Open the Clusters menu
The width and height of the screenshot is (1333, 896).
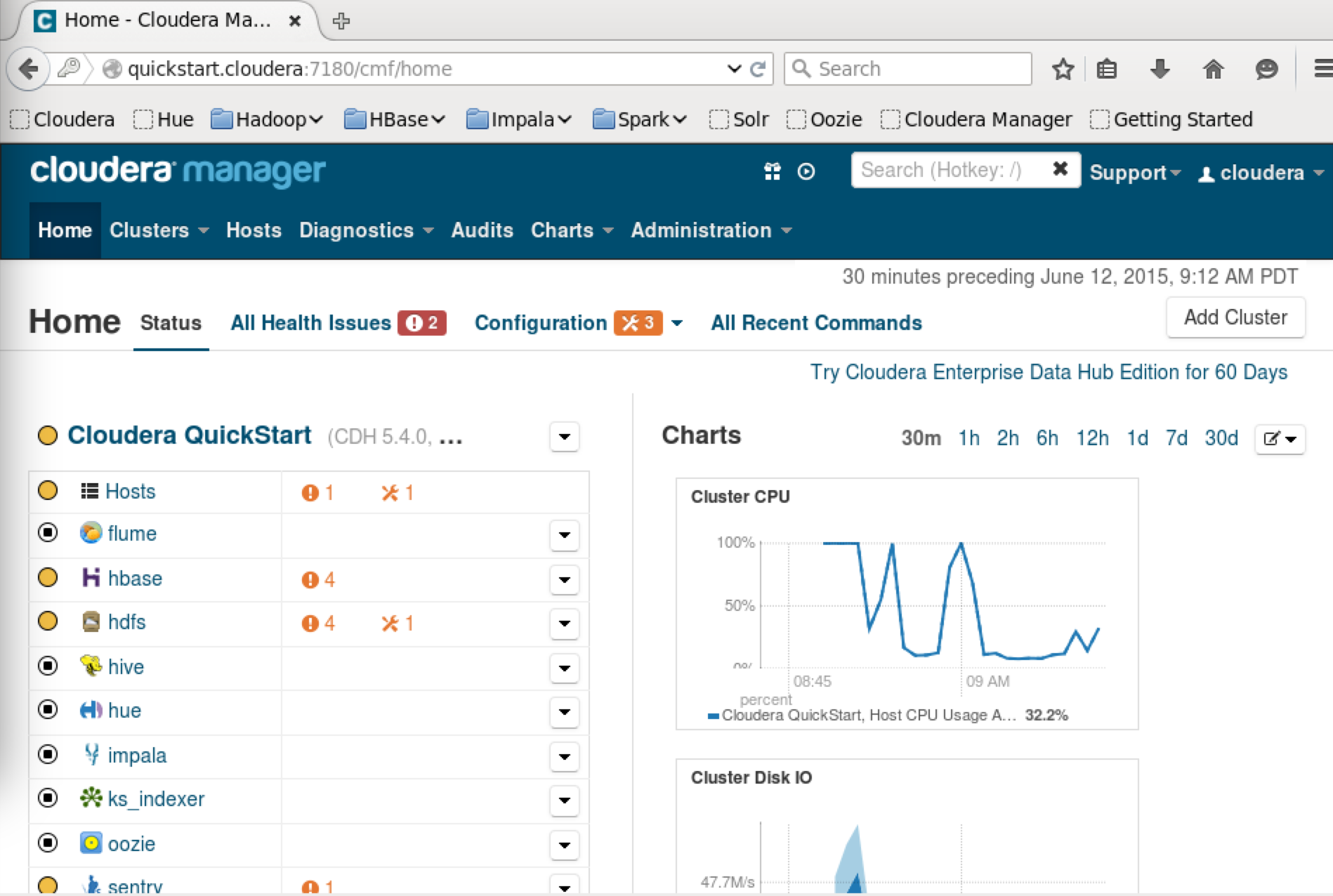tap(159, 230)
